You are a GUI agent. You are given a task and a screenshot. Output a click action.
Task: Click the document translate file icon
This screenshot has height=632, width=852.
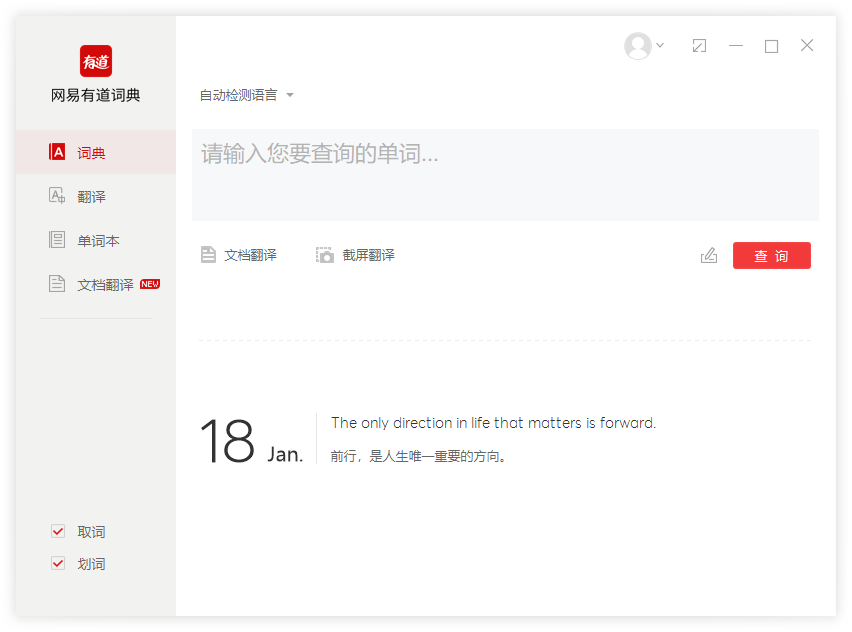208,255
